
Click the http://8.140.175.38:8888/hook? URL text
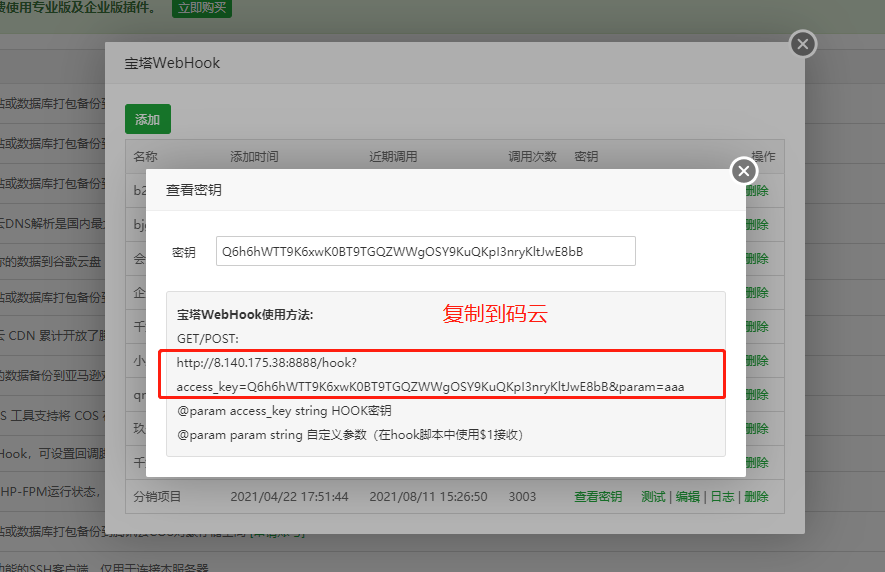pos(266,363)
